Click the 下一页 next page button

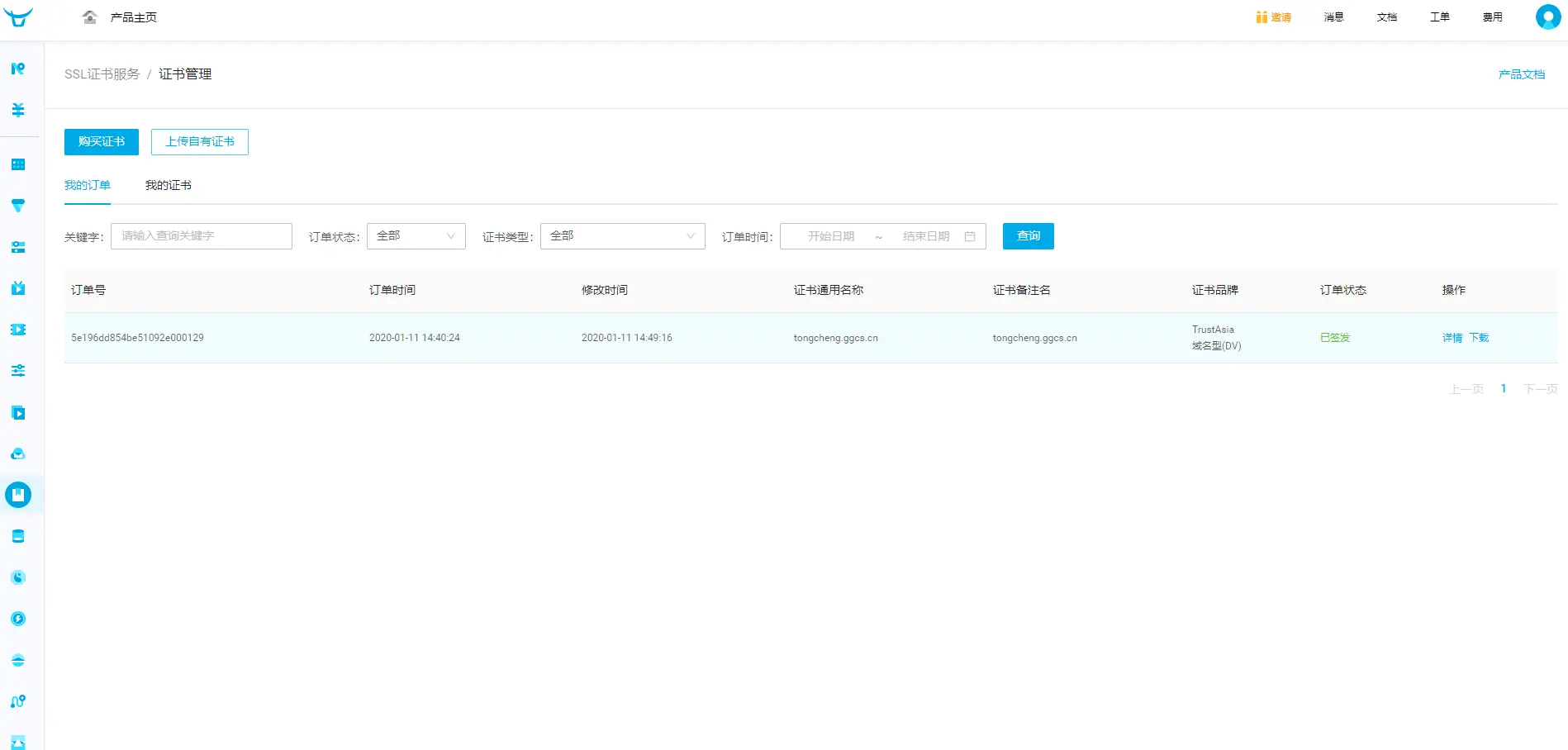pos(1541,389)
